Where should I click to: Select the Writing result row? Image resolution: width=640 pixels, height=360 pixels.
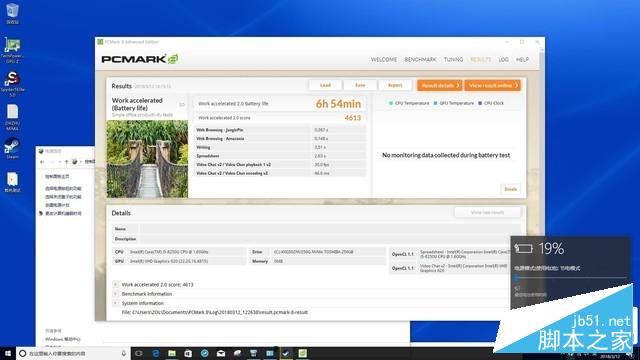tap(280, 147)
